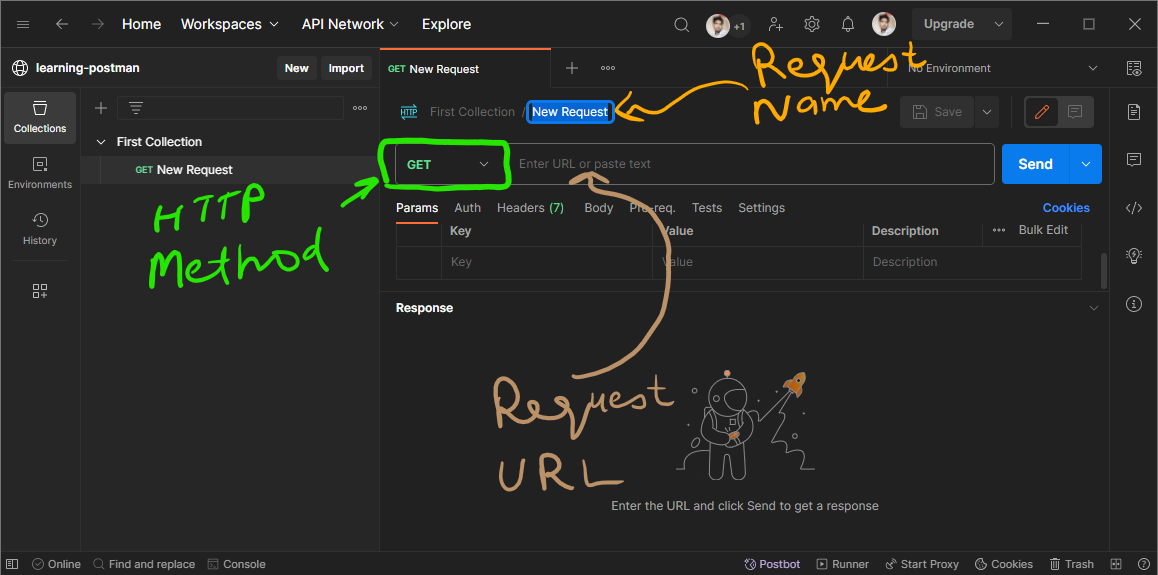1158x575 pixels.
Task: Open the Send options dropdown arrow
Action: tap(1086, 164)
